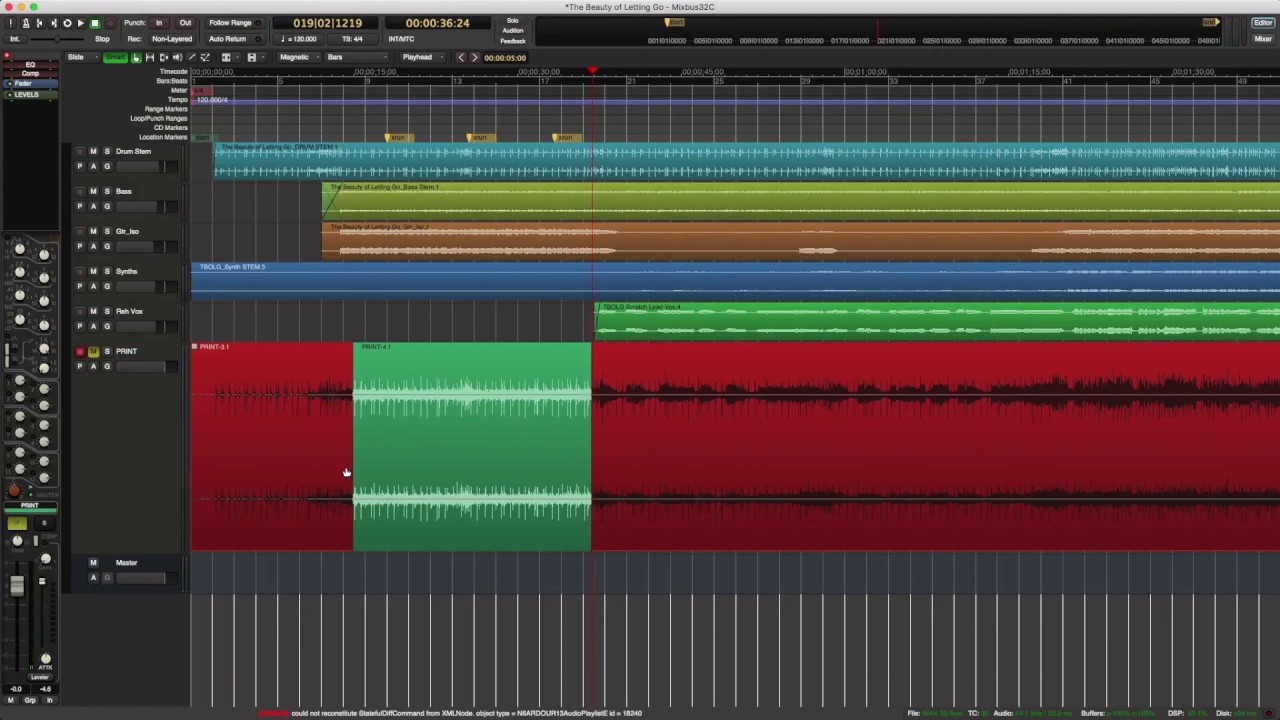The height and width of the screenshot is (720, 1280).
Task: Go to session start transport button
Action: pos(39,23)
